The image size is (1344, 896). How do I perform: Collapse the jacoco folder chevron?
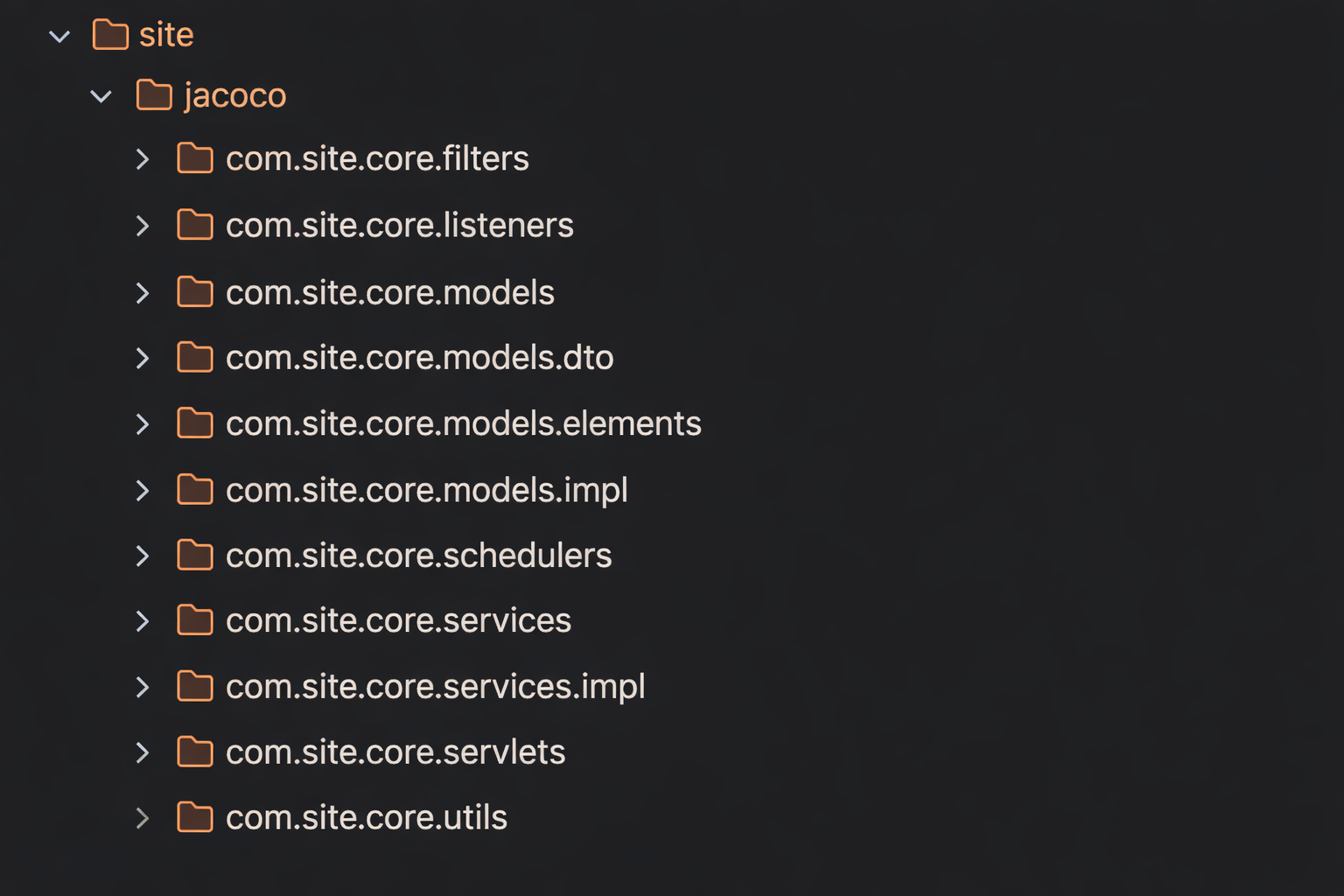click(x=101, y=96)
